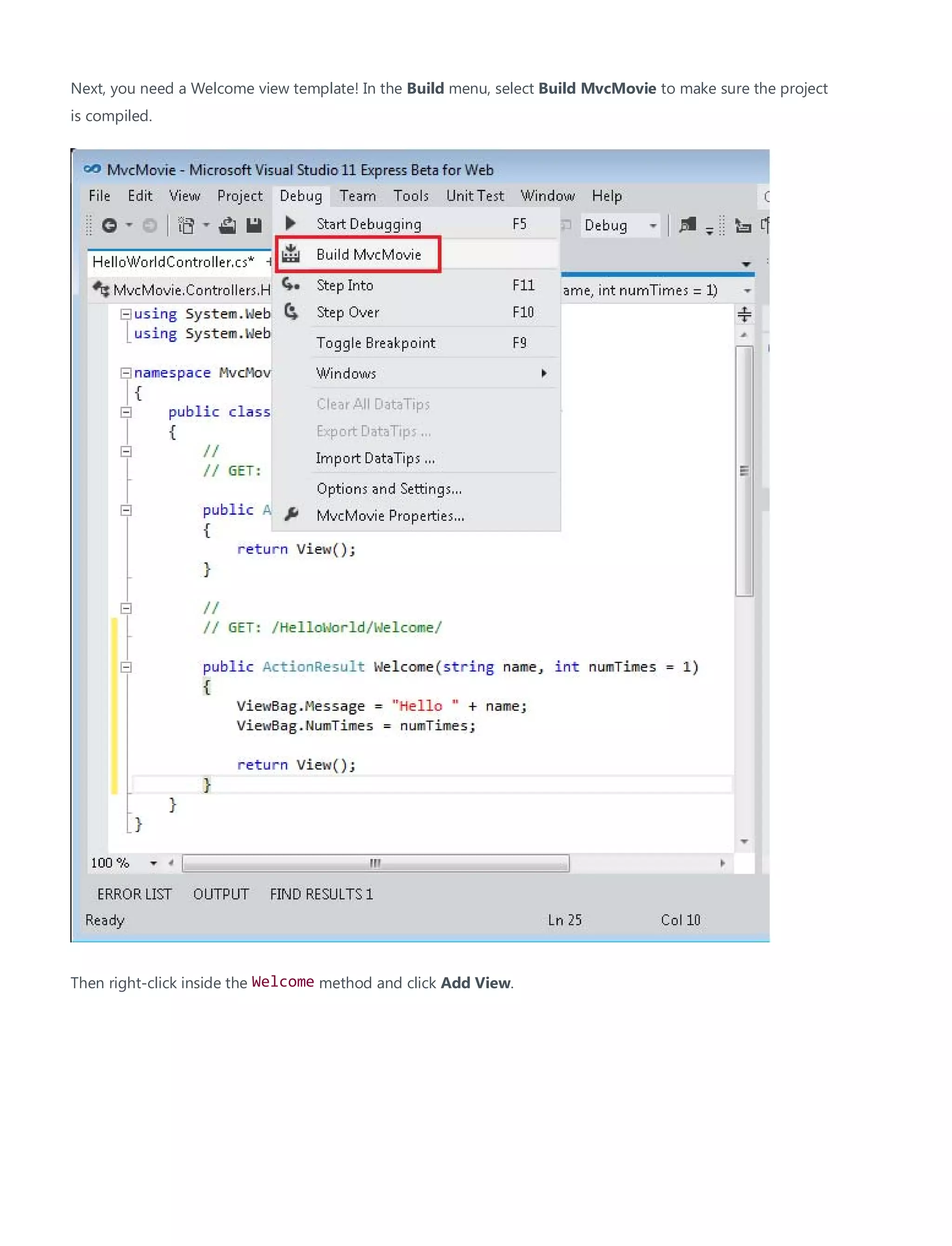Click the MvcMovie.Controllers class icon
The width and height of the screenshot is (952, 1246).
point(101,289)
